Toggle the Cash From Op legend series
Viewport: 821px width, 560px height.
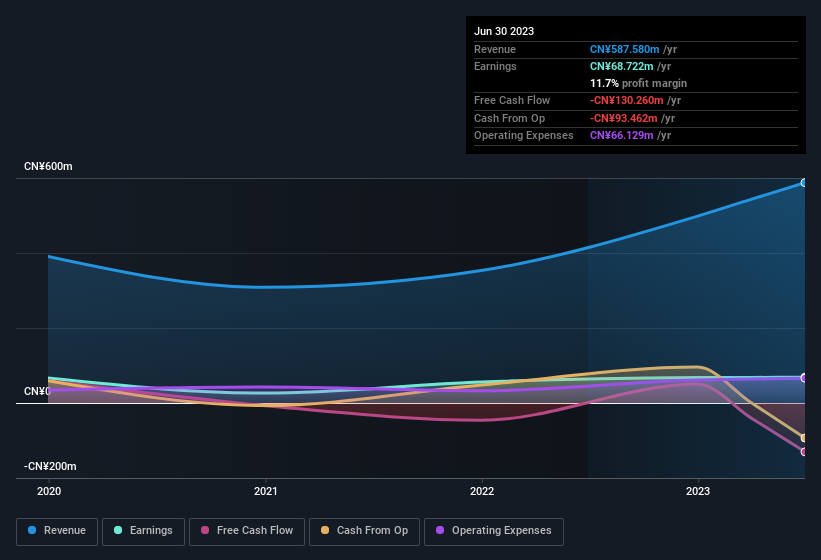click(364, 531)
